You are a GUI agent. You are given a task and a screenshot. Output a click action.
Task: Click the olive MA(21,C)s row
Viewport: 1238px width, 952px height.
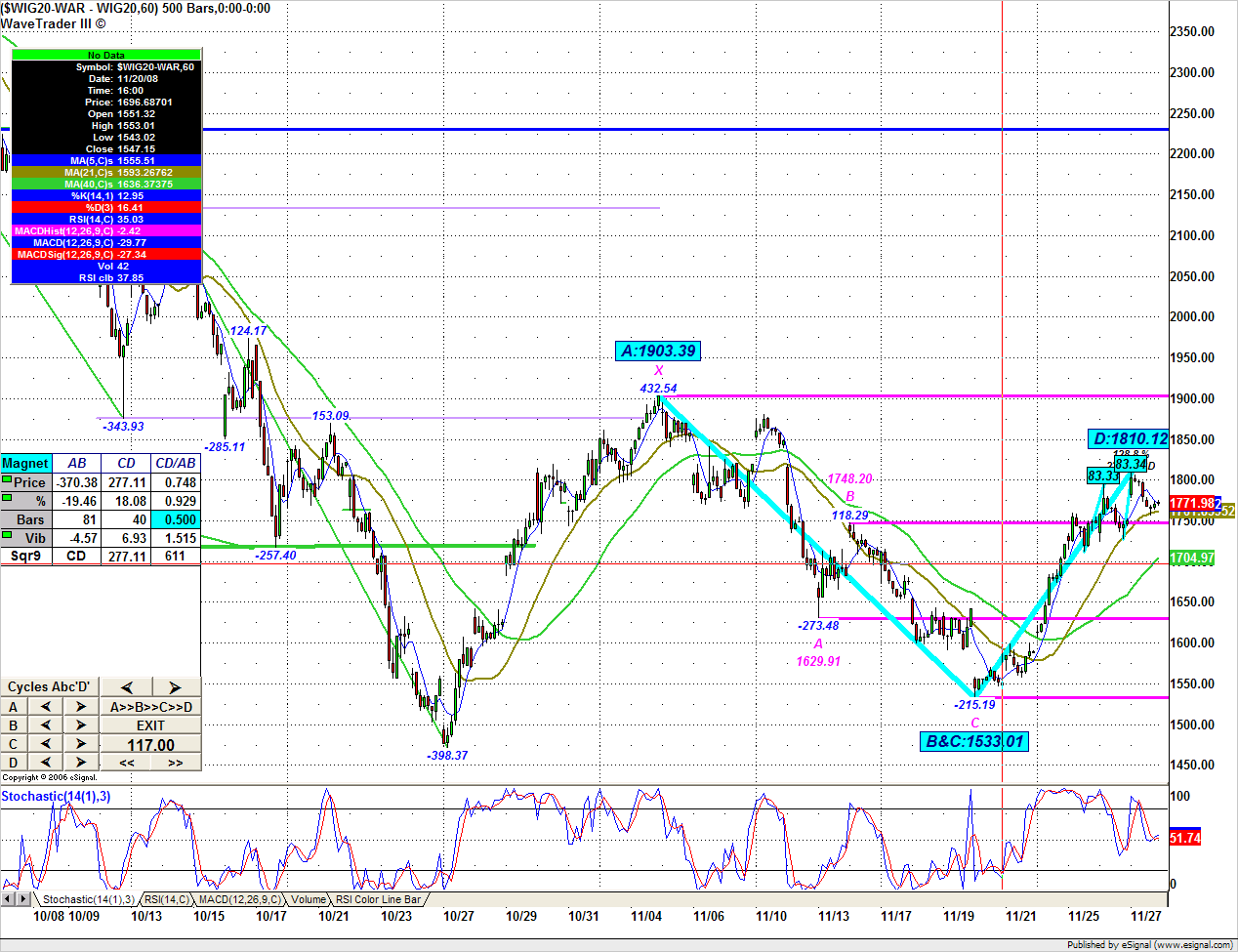click(x=106, y=172)
